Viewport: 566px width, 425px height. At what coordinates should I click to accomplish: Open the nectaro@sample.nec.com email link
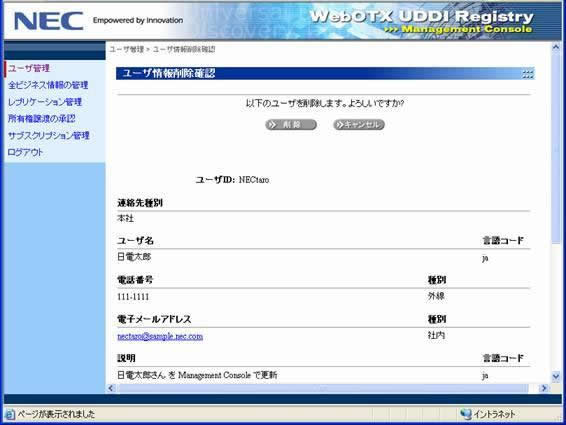(160, 336)
